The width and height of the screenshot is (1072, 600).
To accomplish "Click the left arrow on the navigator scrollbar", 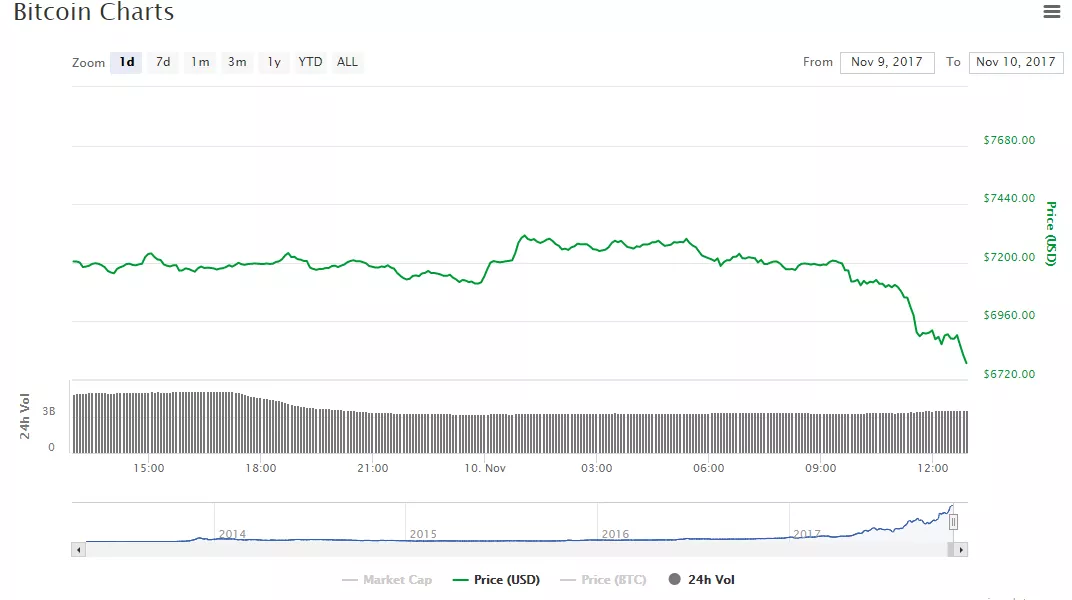I will click(x=78, y=548).
